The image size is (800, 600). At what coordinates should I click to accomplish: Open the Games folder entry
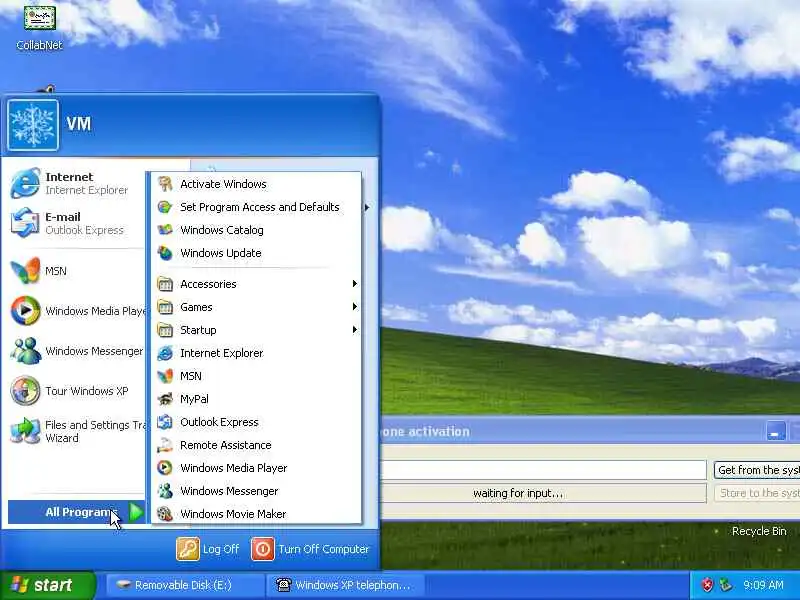[x=256, y=307]
